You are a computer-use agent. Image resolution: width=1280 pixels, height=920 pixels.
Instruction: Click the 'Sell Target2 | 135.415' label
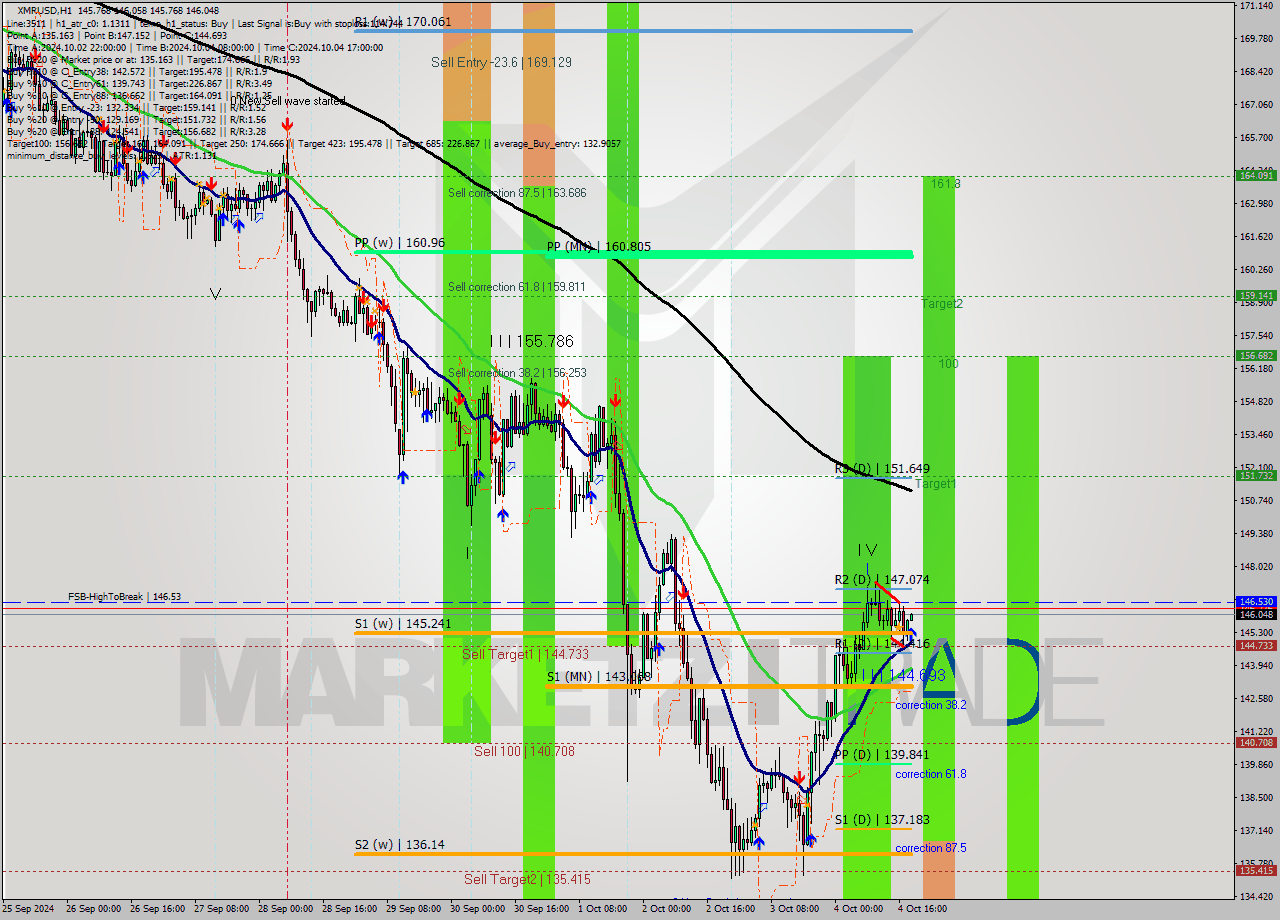pos(527,880)
